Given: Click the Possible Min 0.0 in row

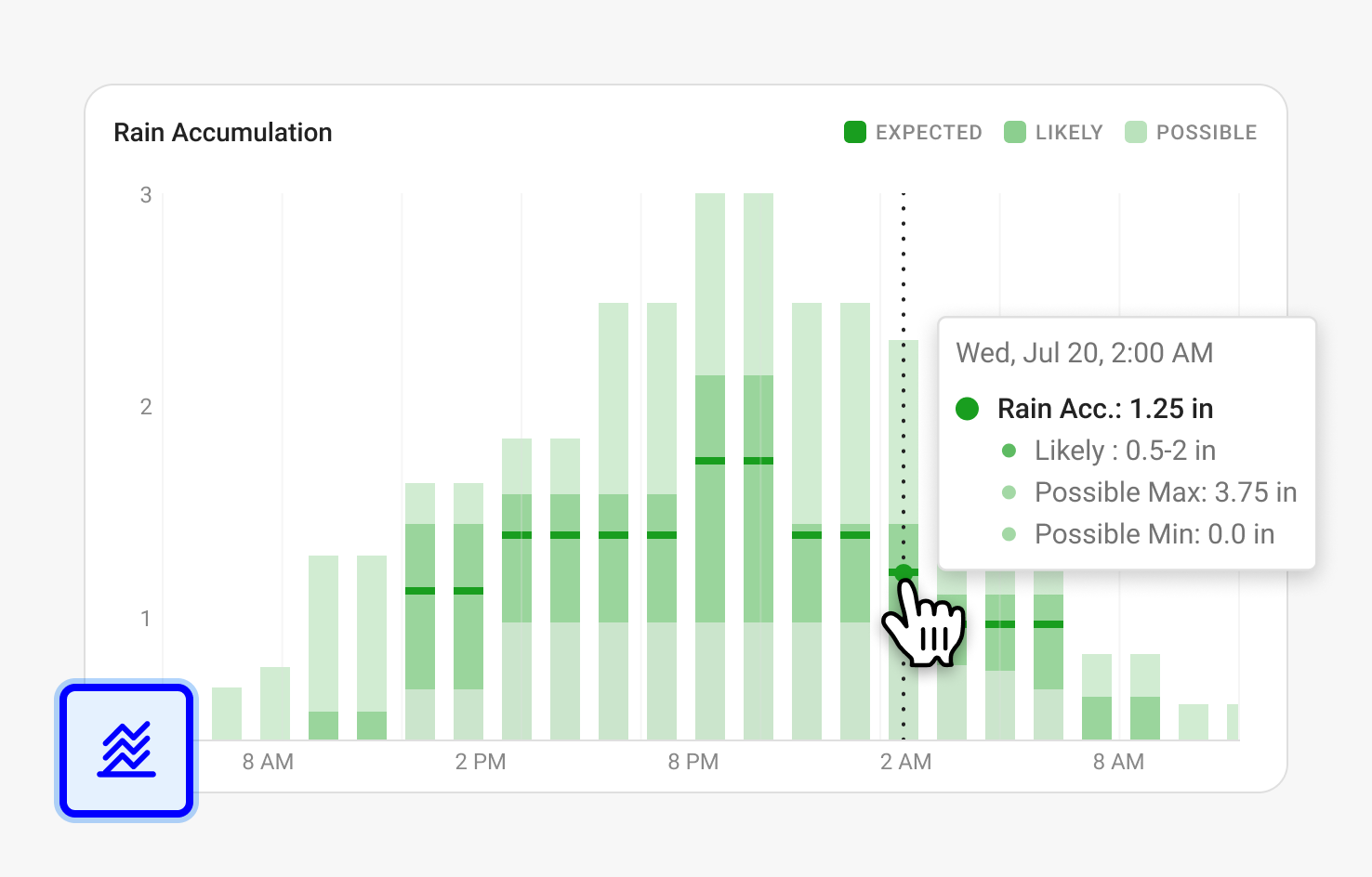Looking at the screenshot, I should pos(1138,534).
